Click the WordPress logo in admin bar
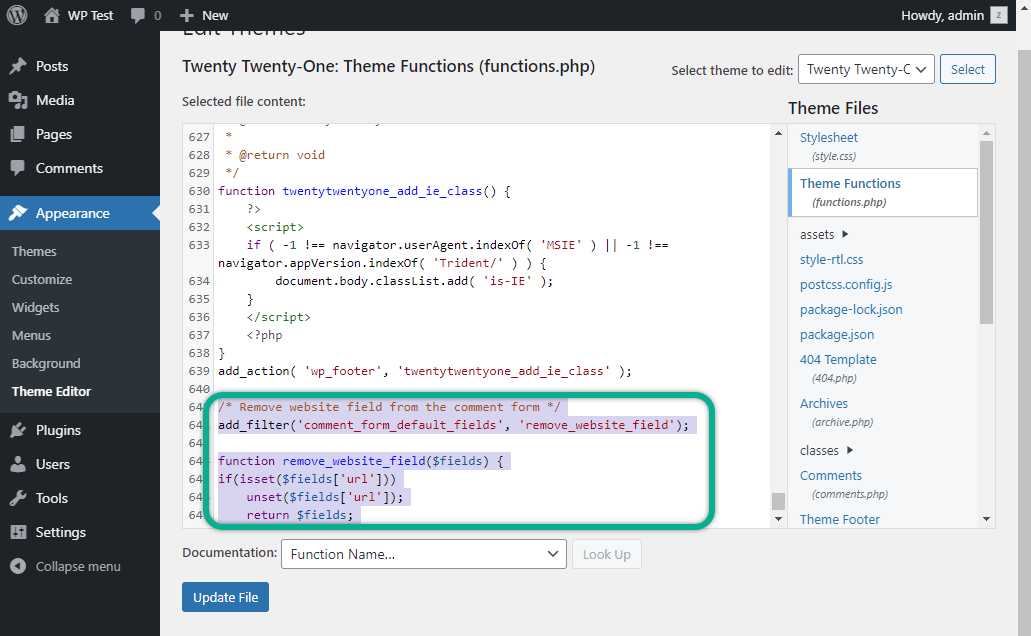The image size is (1031, 636). [x=15, y=15]
